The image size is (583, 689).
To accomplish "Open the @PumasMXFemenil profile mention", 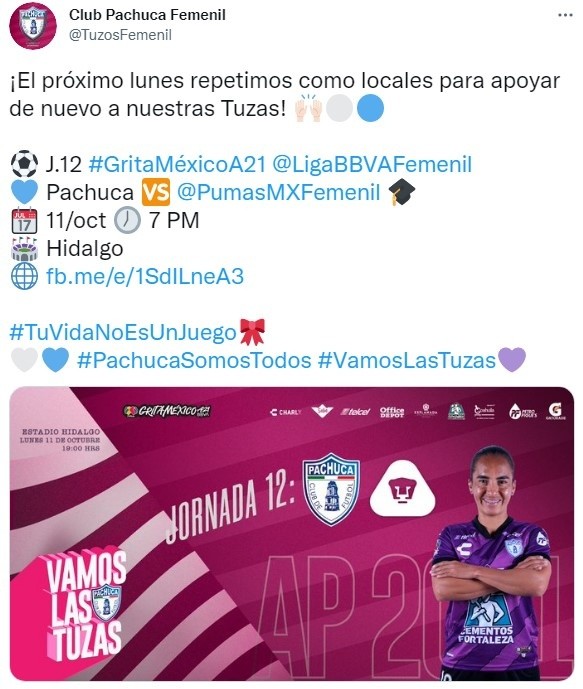I will tap(279, 192).
